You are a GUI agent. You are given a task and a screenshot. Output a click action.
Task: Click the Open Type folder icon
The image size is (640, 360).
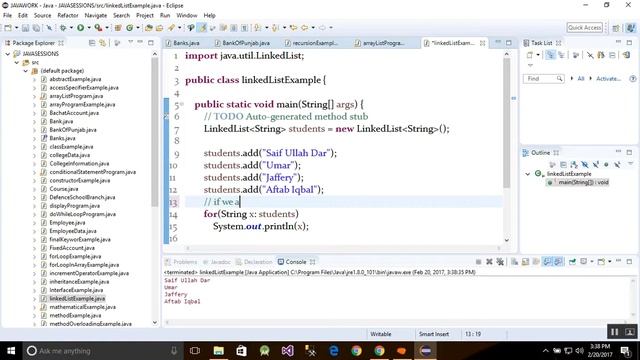click(x=149, y=28)
